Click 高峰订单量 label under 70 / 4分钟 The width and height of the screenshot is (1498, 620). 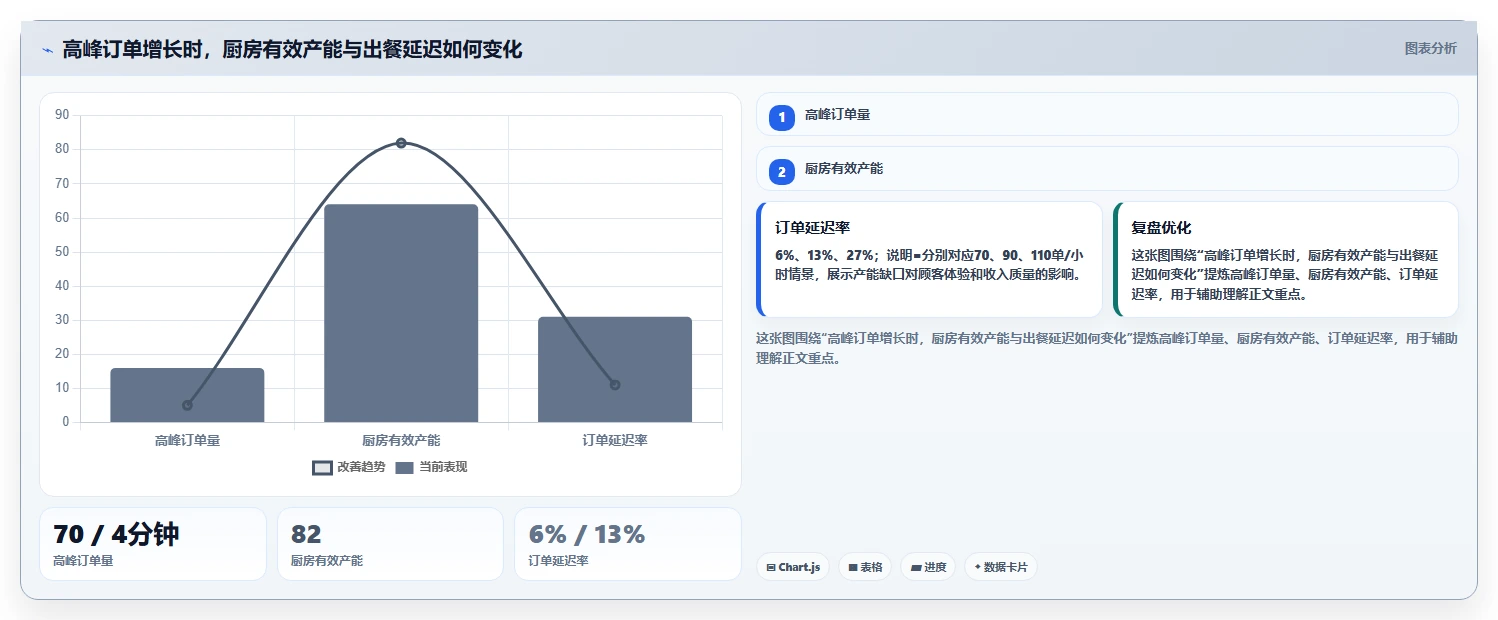[x=83, y=561]
